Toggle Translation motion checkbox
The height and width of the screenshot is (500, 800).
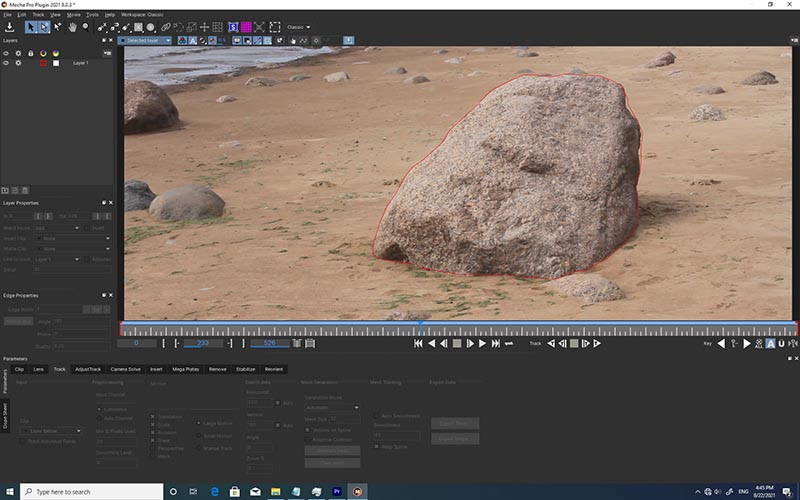click(x=153, y=416)
